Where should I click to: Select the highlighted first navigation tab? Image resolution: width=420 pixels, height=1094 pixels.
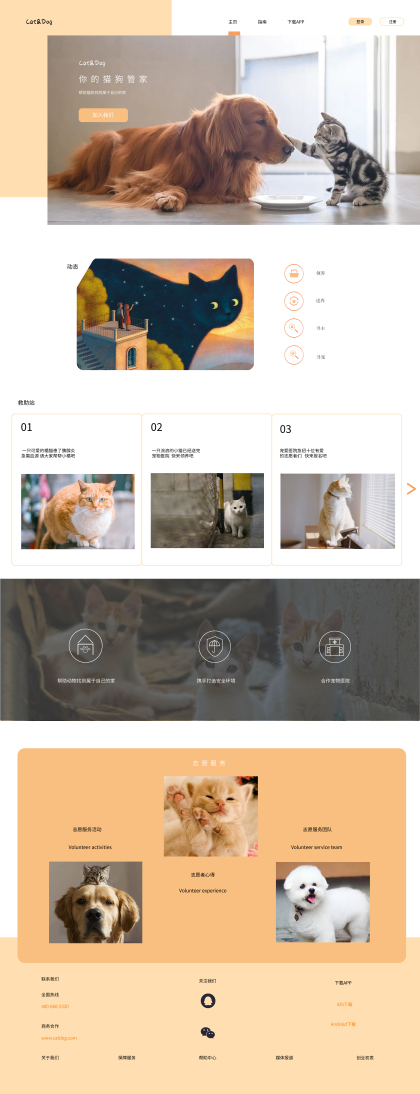point(233,22)
